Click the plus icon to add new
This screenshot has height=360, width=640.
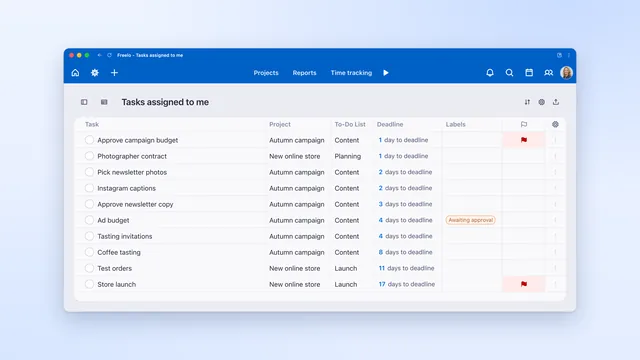[x=114, y=73]
